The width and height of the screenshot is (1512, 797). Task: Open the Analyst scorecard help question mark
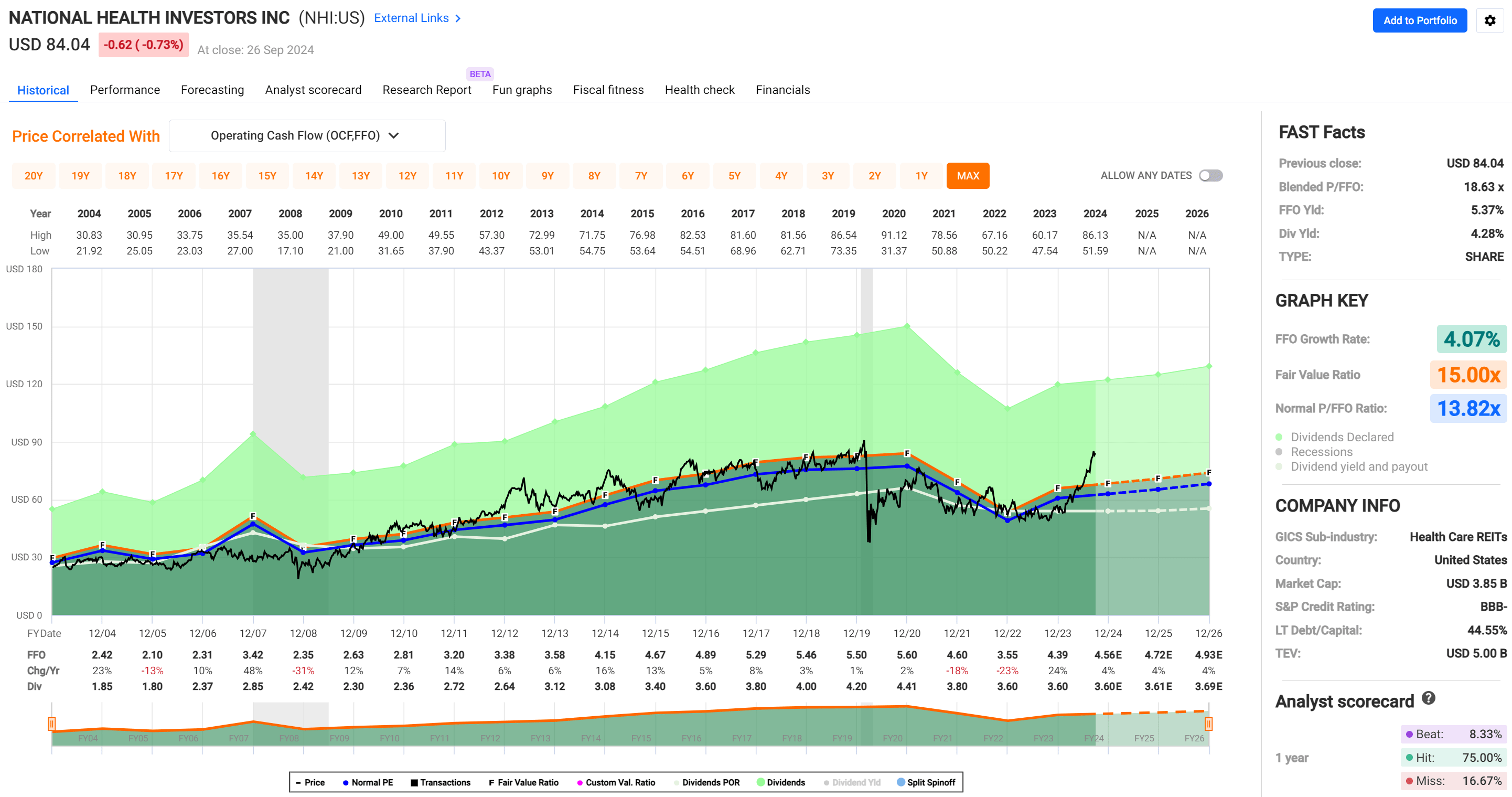click(1429, 698)
